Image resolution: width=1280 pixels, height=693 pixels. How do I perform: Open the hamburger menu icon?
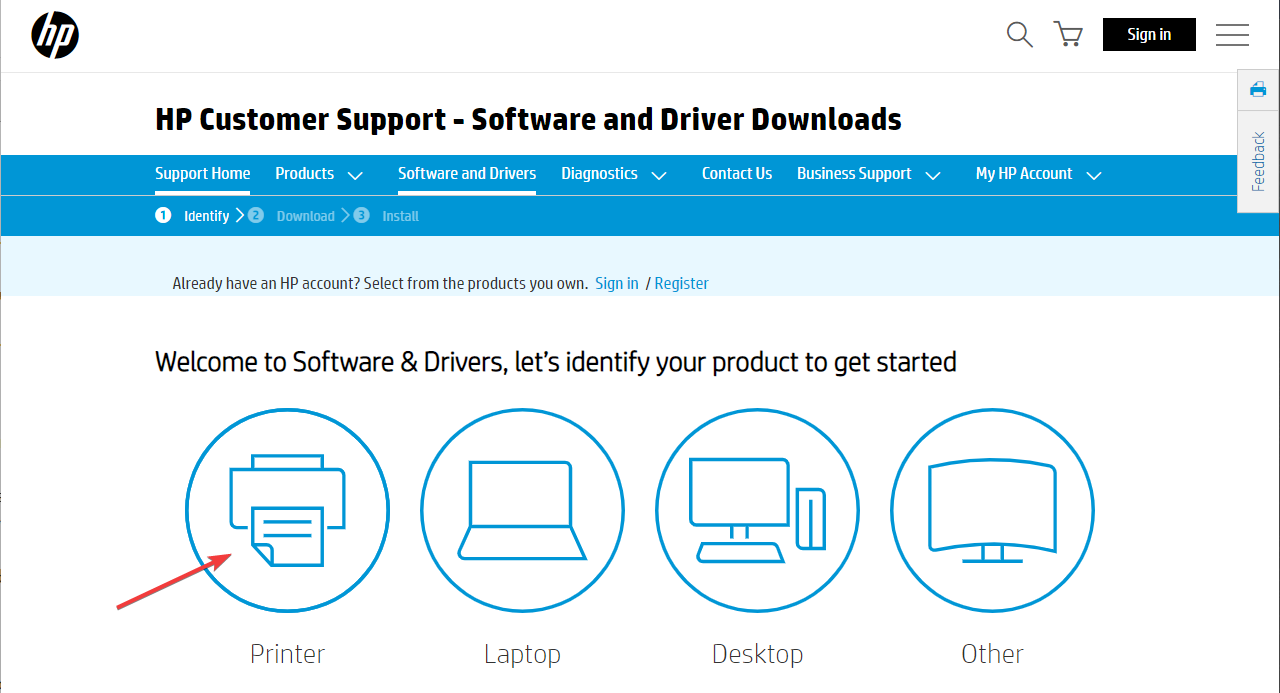click(x=1232, y=35)
